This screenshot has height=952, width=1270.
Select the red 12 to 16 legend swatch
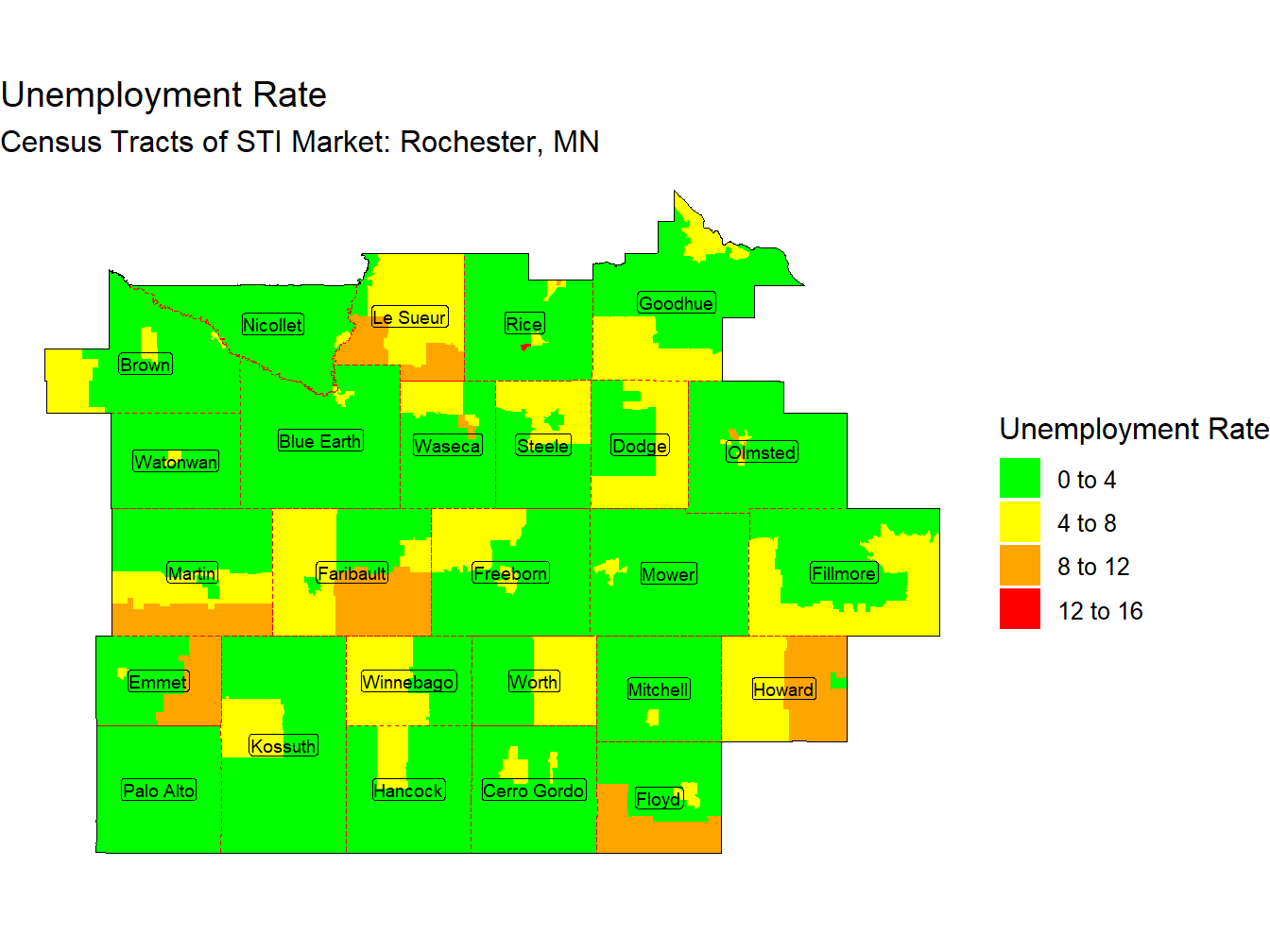coord(1020,609)
